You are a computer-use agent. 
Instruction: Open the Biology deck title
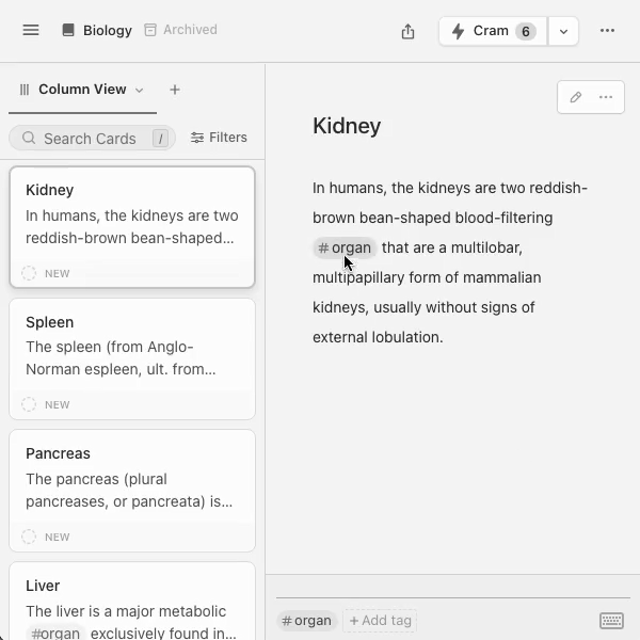tap(107, 30)
